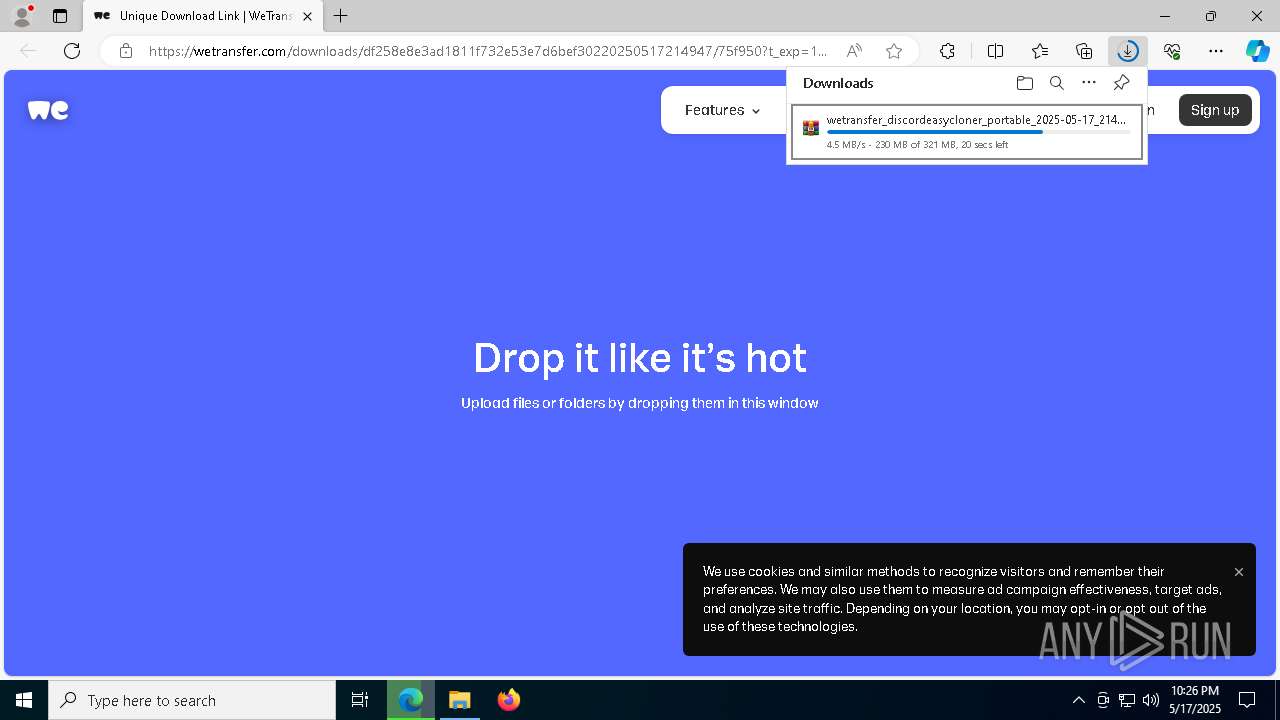Show hidden system tray icons
This screenshot has height=720, width=1280.
point(1078,700)
